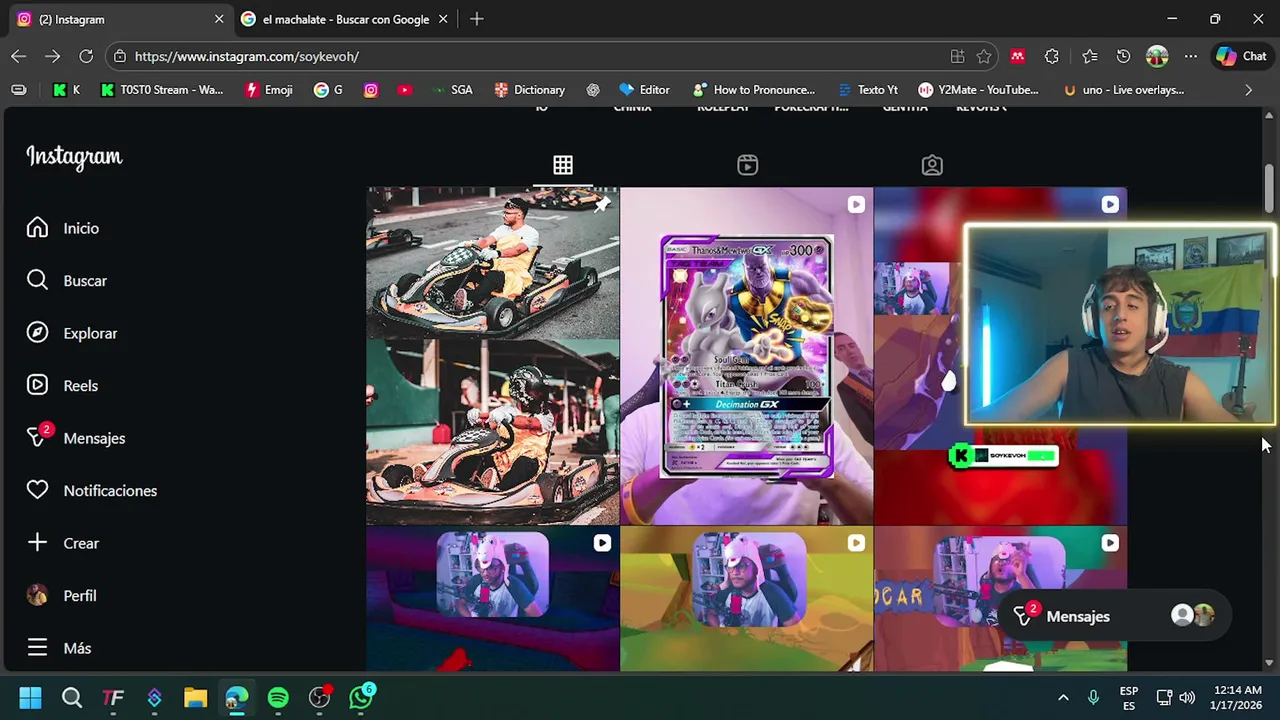The image size is (1280, 720).
Task: Open Instagram Inicio home icon
Action: coord(37,228)
